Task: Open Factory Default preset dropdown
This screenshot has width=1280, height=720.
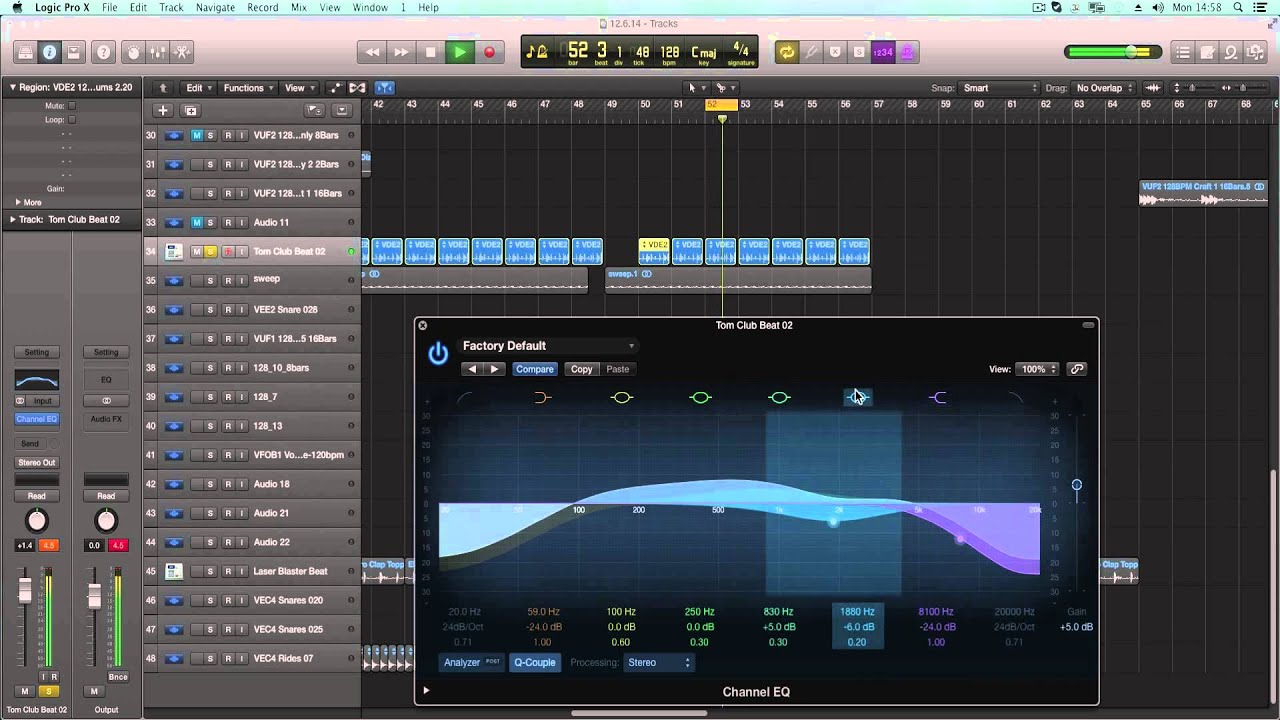Action: (x=549, y=346)
